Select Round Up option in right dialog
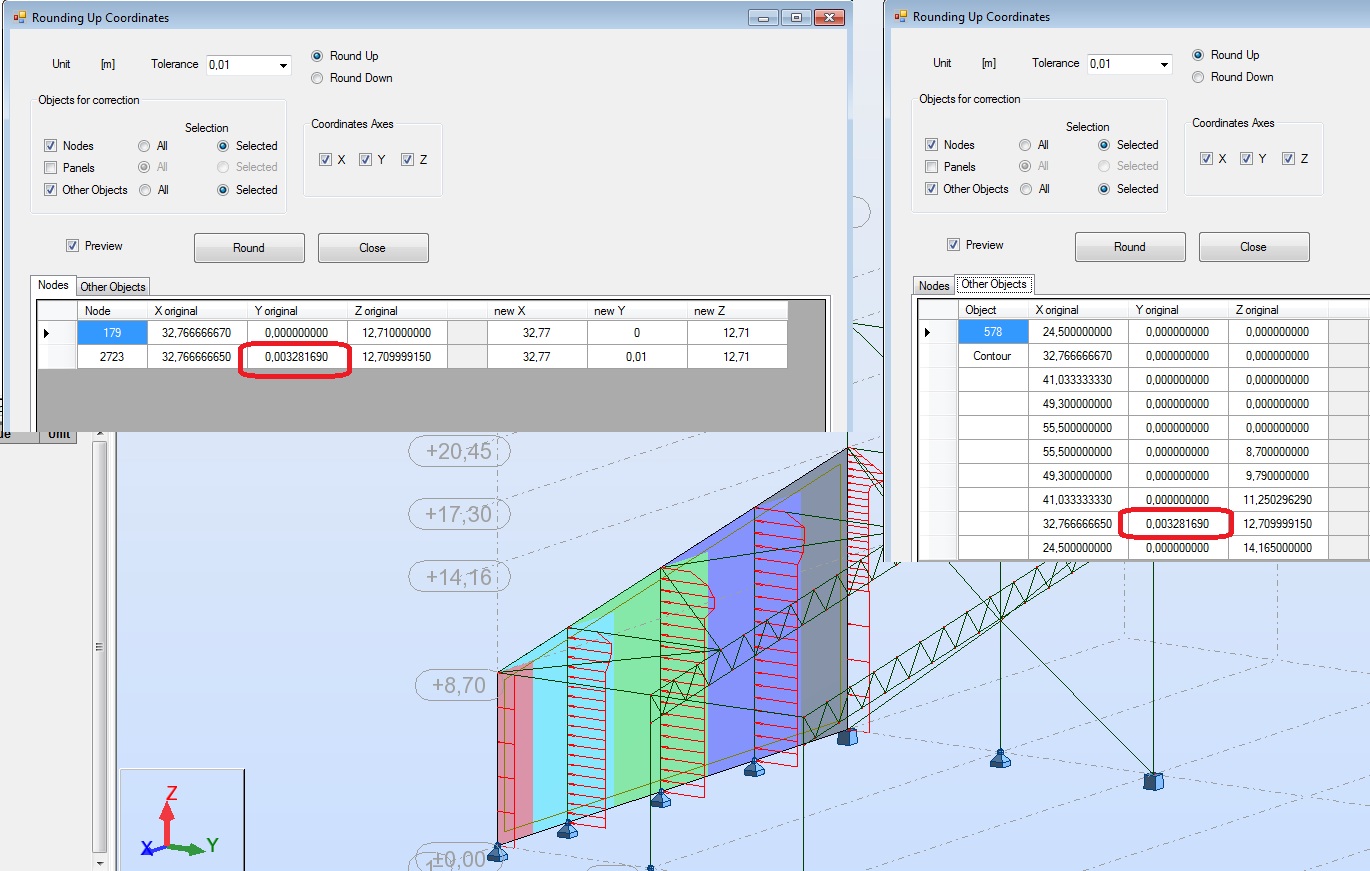This screenshot has width=1370, height=871. (1198, 55)
